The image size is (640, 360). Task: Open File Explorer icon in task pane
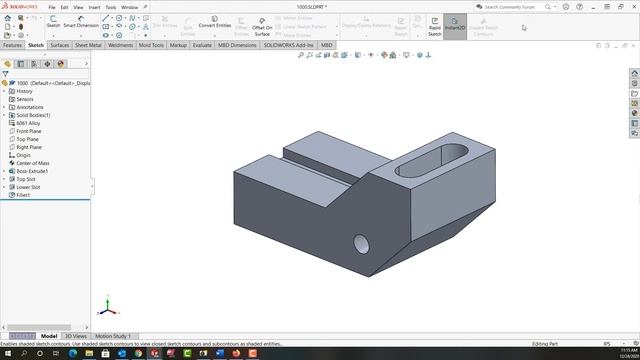[x=634, y=93]
